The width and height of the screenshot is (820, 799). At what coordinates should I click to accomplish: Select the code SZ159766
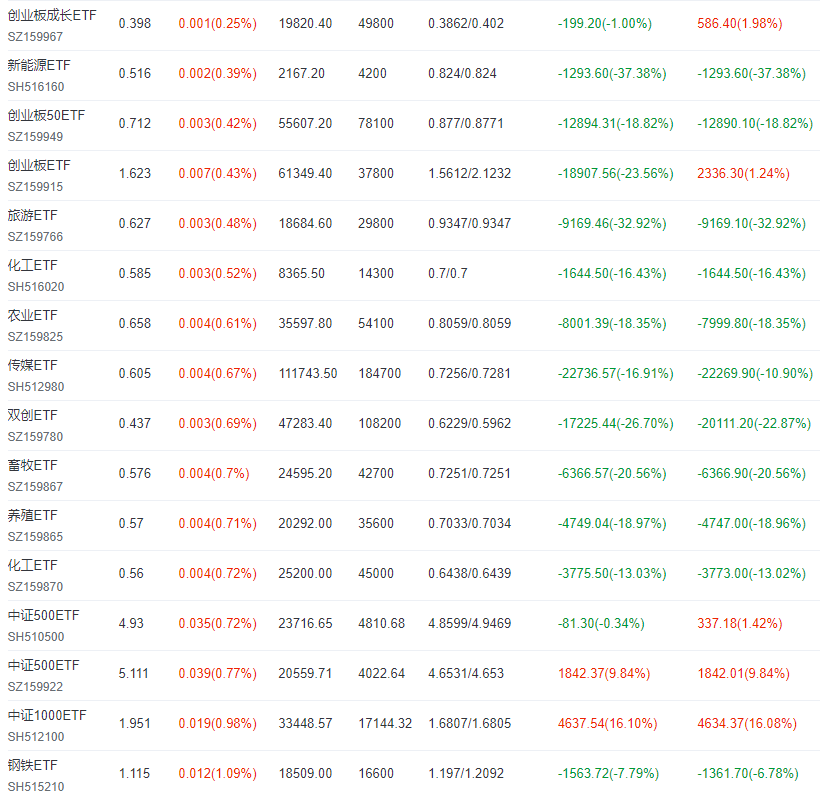[35, 237]
